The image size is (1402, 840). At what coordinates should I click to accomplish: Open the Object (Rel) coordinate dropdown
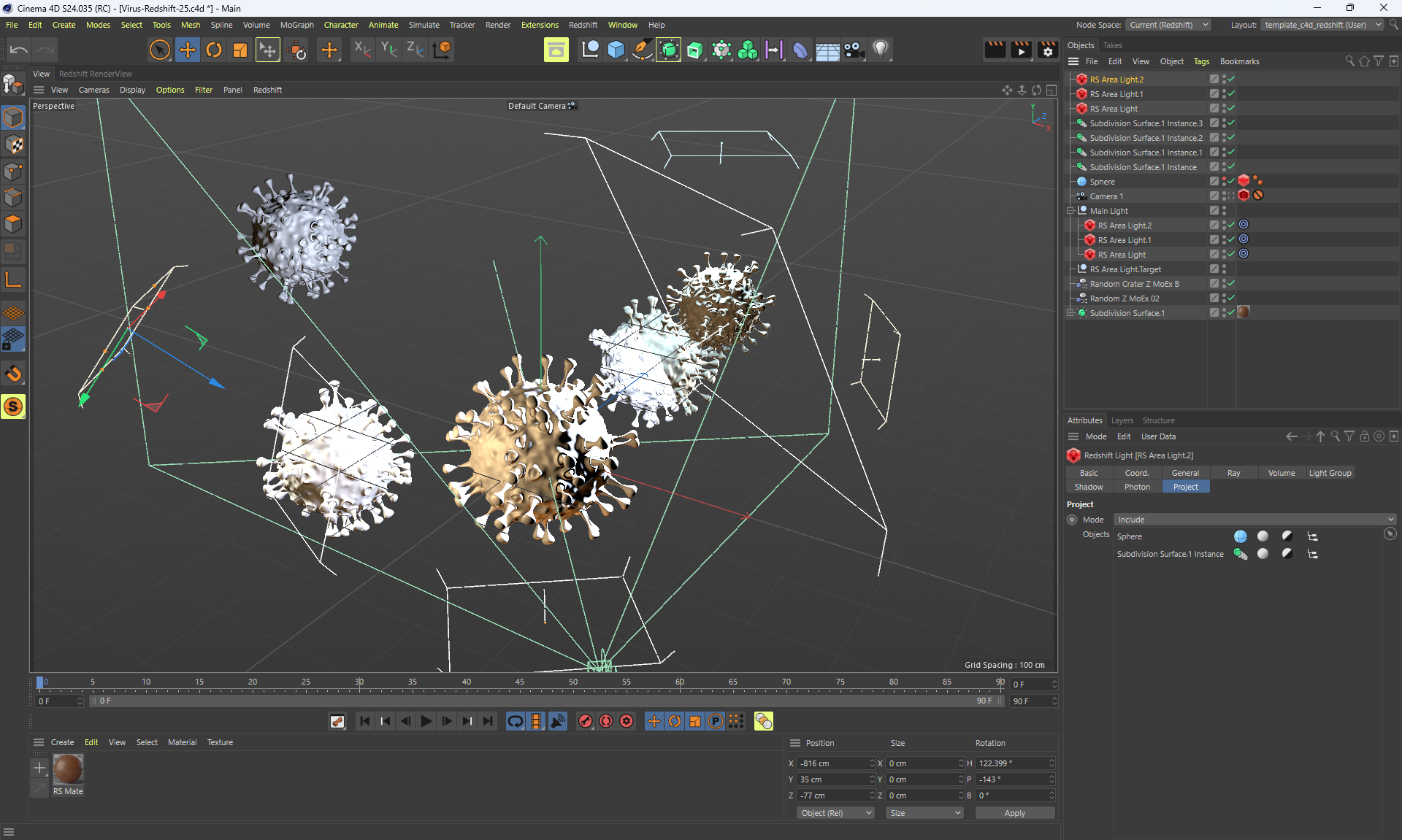point(835,813)
